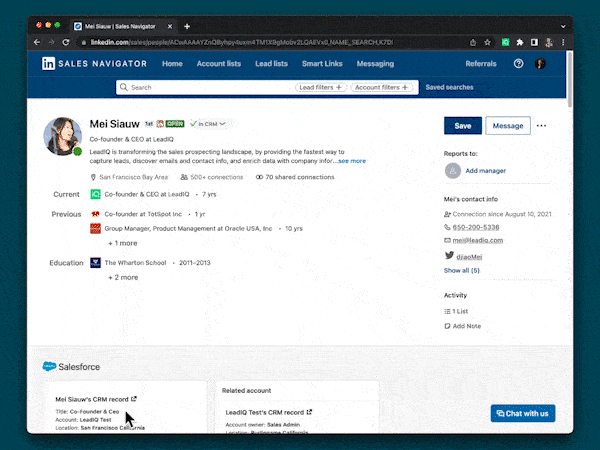Open more actions ellipsis next to Message
600x450 pixels.
(x=541, y=126)
